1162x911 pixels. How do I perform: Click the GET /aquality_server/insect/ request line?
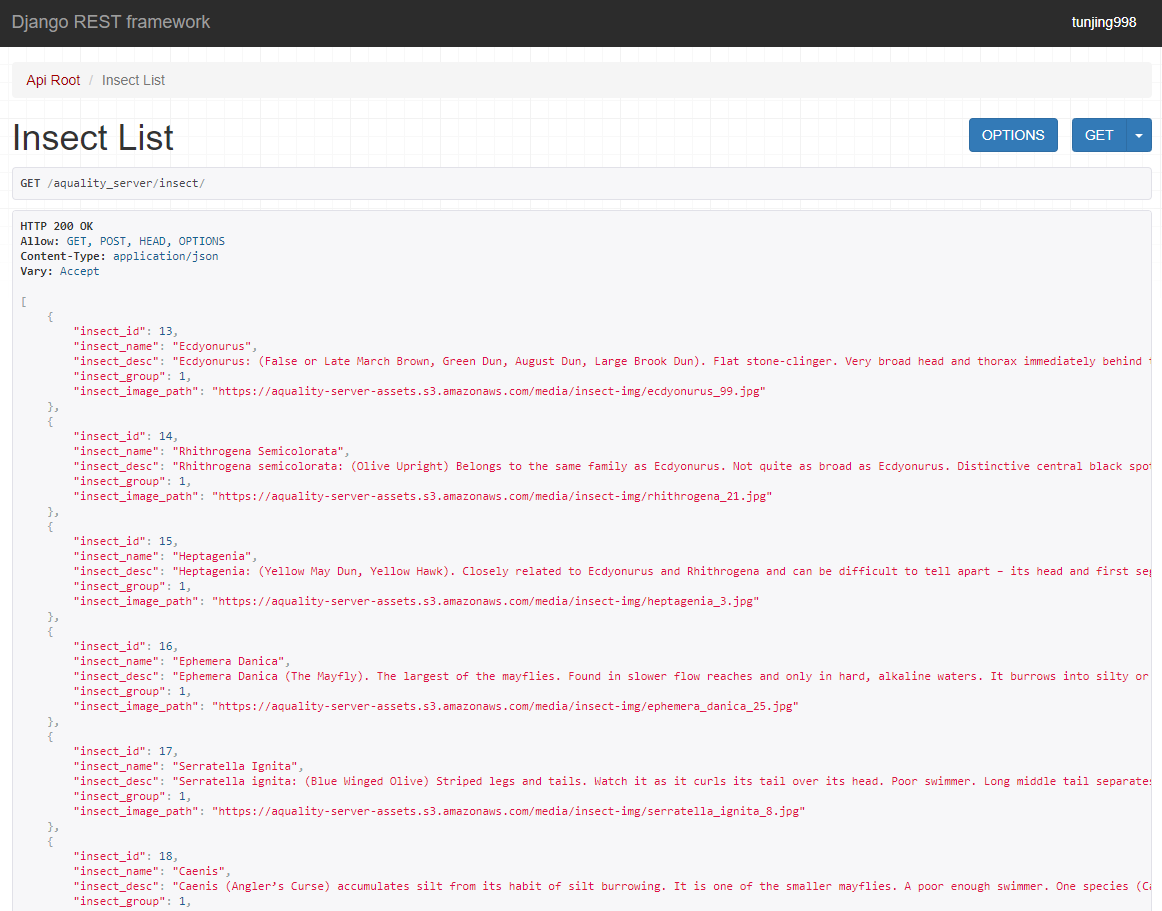(x=113, y=183)
